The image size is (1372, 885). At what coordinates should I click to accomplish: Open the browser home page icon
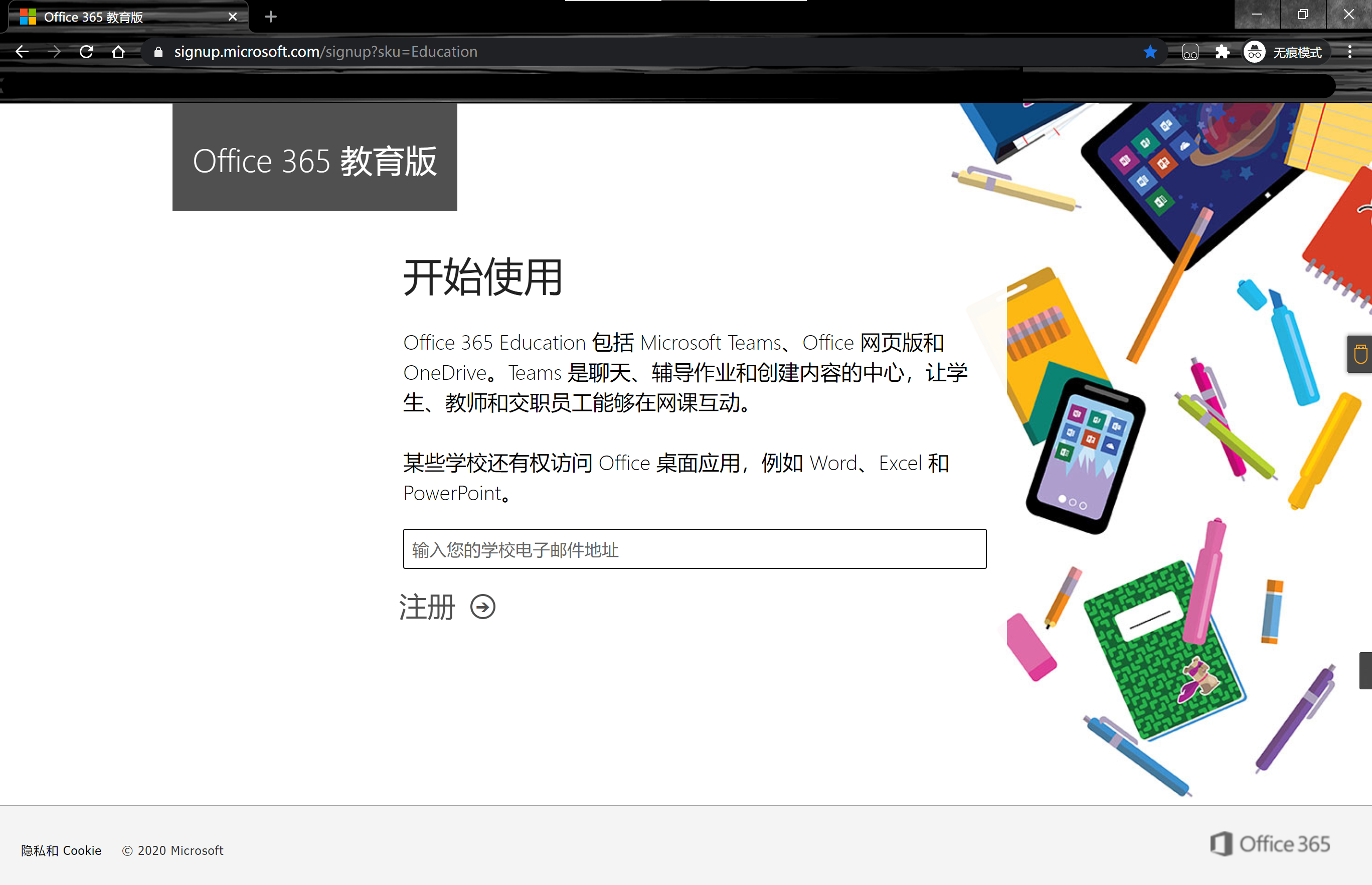(x=118, y=52)
